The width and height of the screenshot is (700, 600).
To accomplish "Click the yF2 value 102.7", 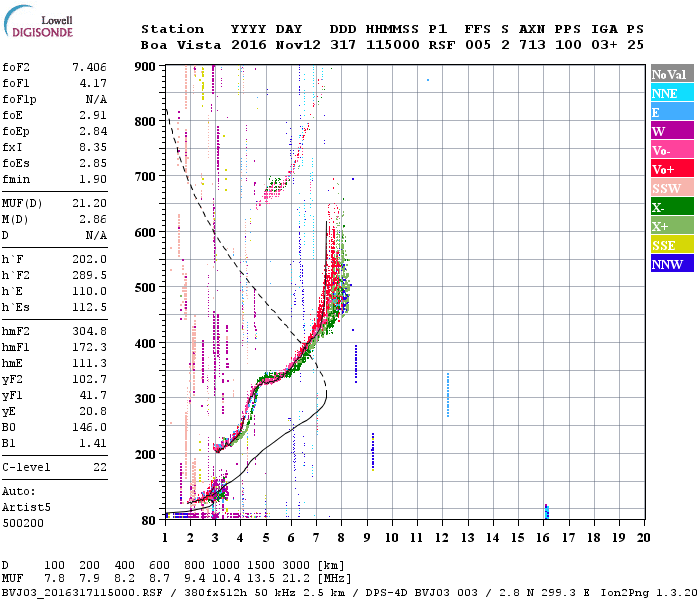I will click(x=89, y=380).
